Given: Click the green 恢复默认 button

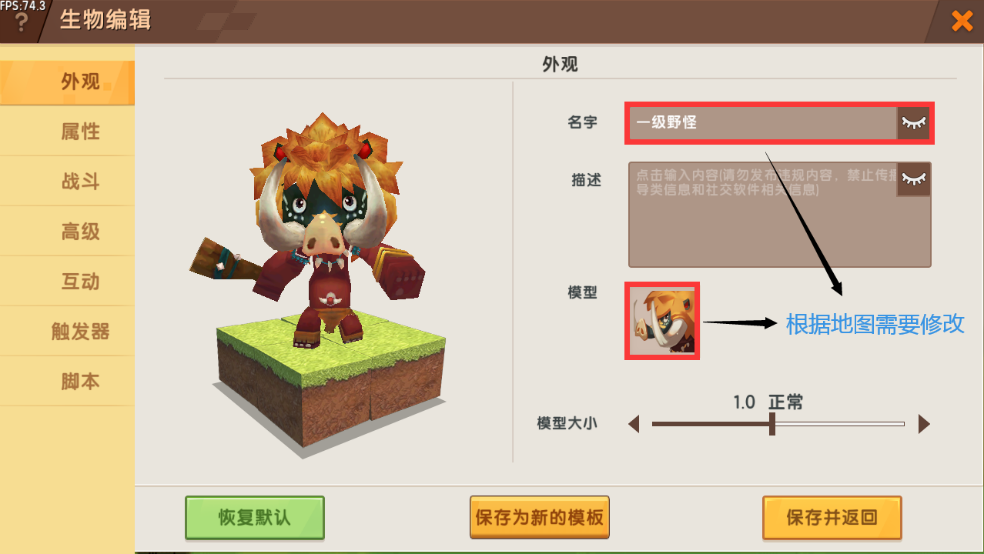Looking at the screenshot, I should tap(255, 518).
